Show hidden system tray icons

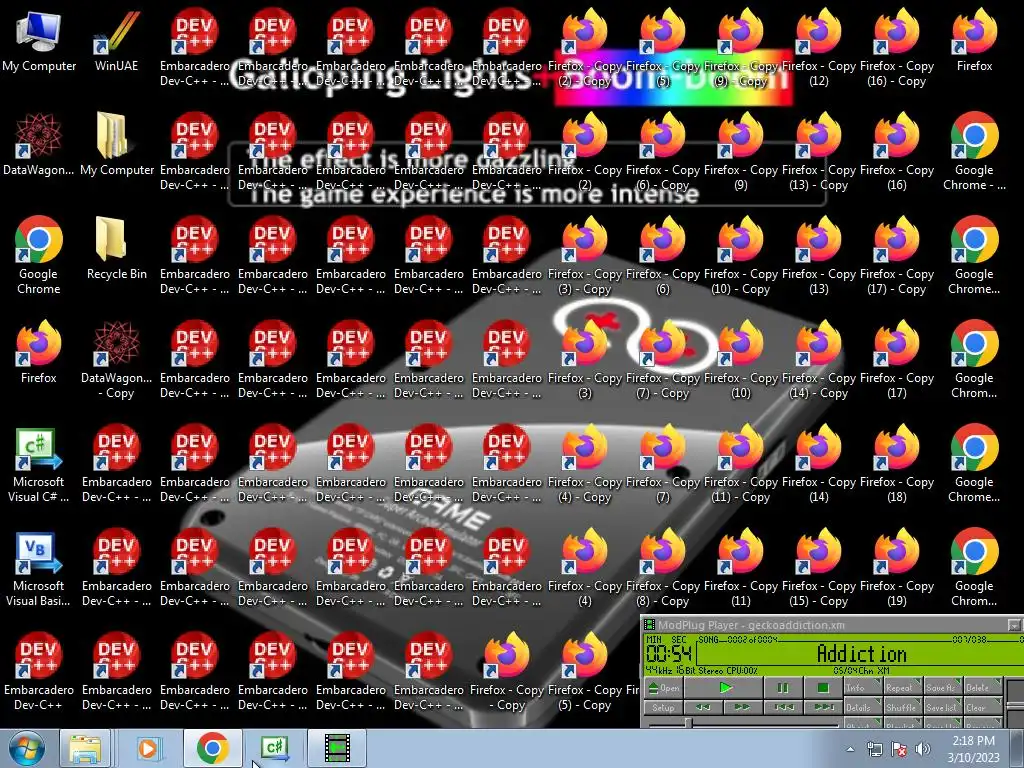point(850,749)
